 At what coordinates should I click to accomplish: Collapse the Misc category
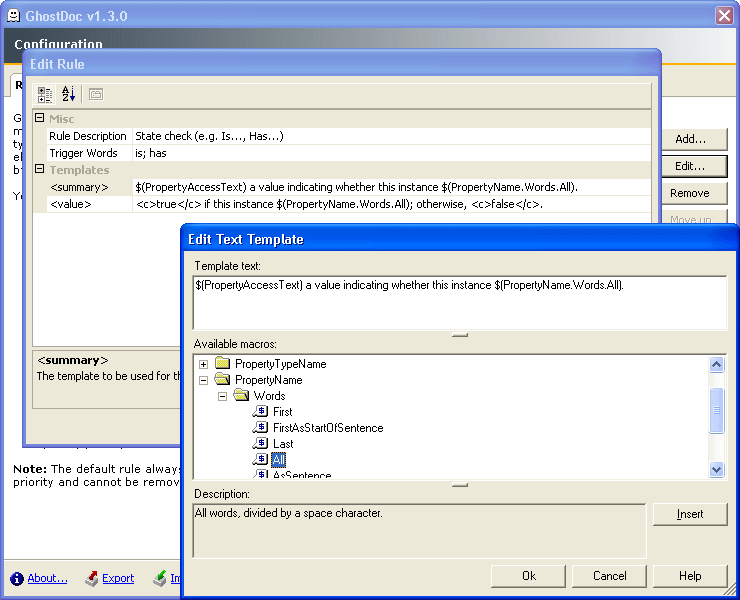(40, 118)
